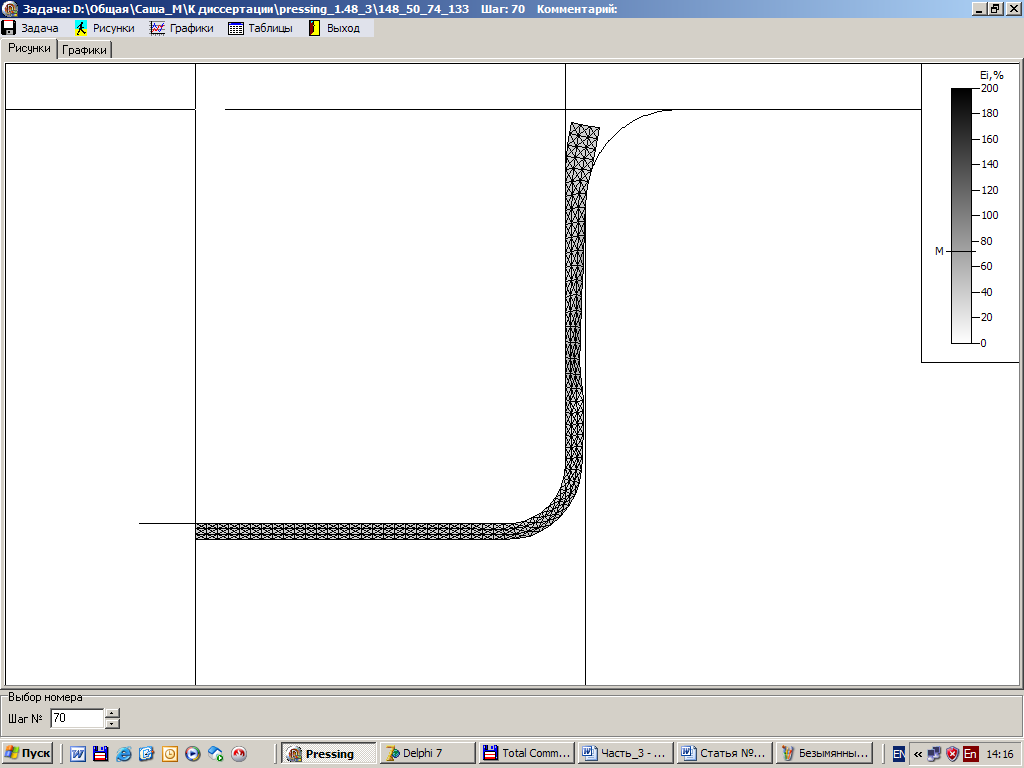The height and width of the screenshot is (768, 1024).
Task: Switch to Delphi 7 taskbar button
Action: tap(427, 754)
